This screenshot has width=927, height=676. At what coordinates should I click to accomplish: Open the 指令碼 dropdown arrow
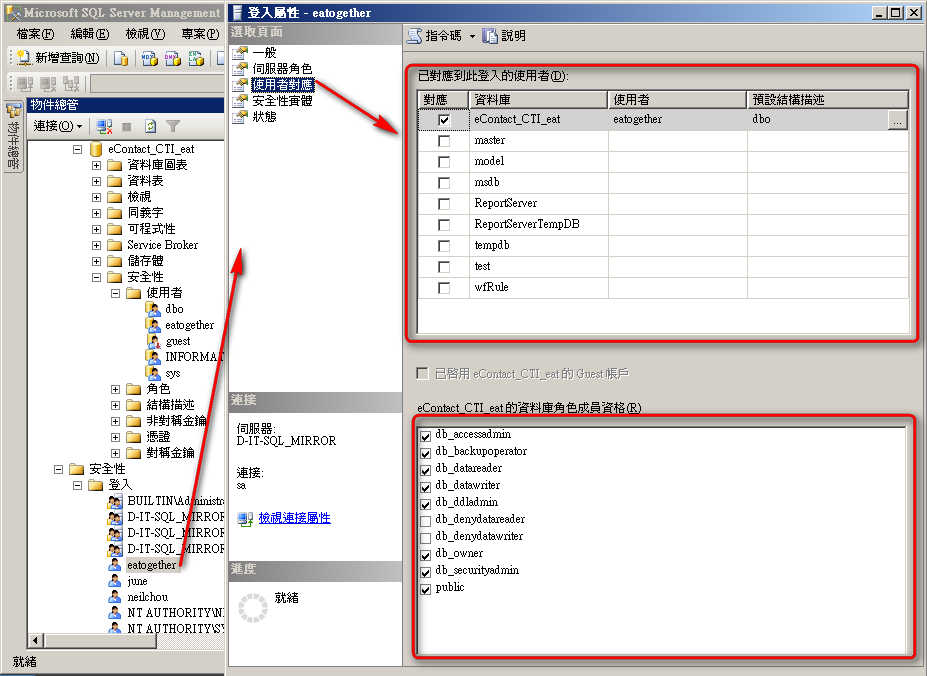[472, 36]
